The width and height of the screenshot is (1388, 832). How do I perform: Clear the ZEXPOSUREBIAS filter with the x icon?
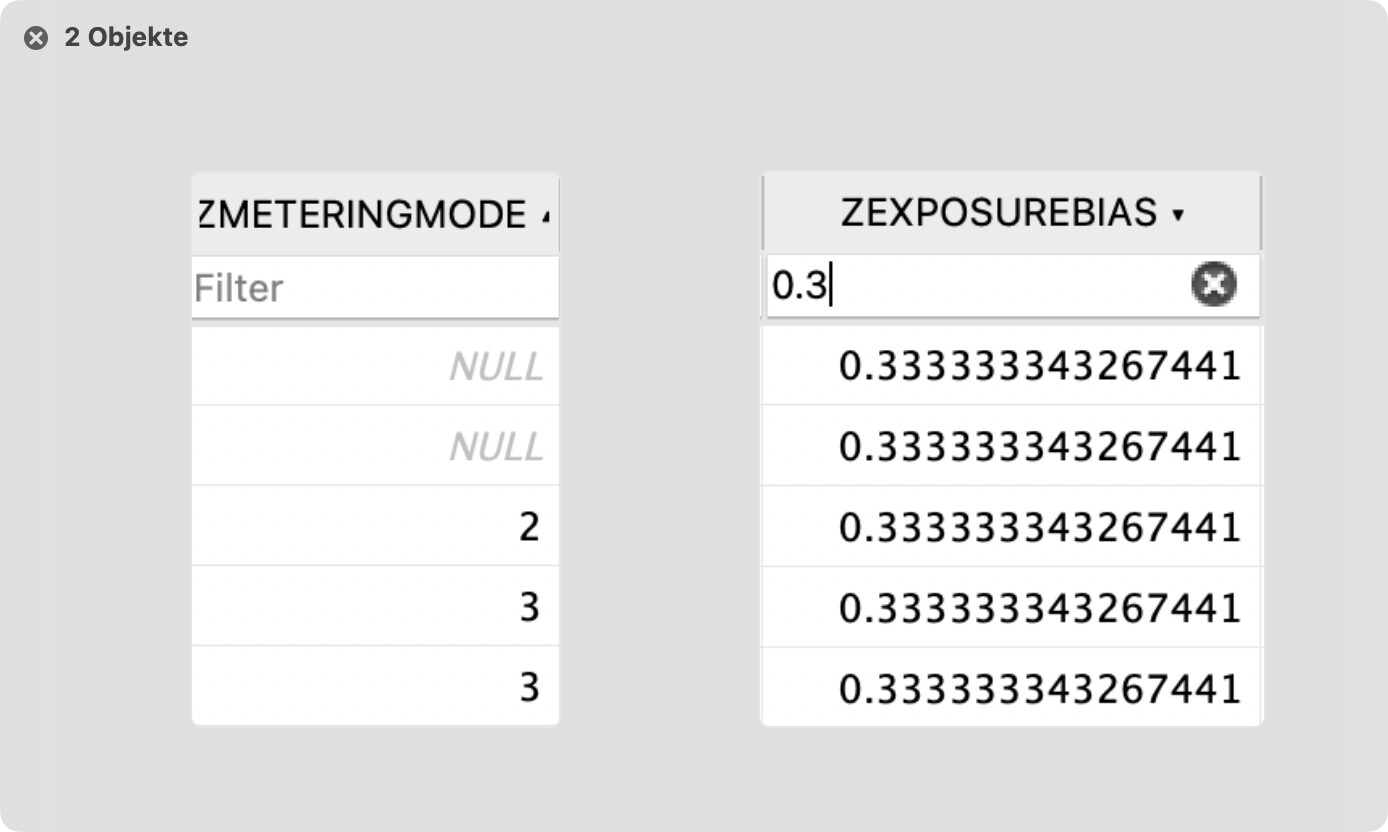(1213, 286)
